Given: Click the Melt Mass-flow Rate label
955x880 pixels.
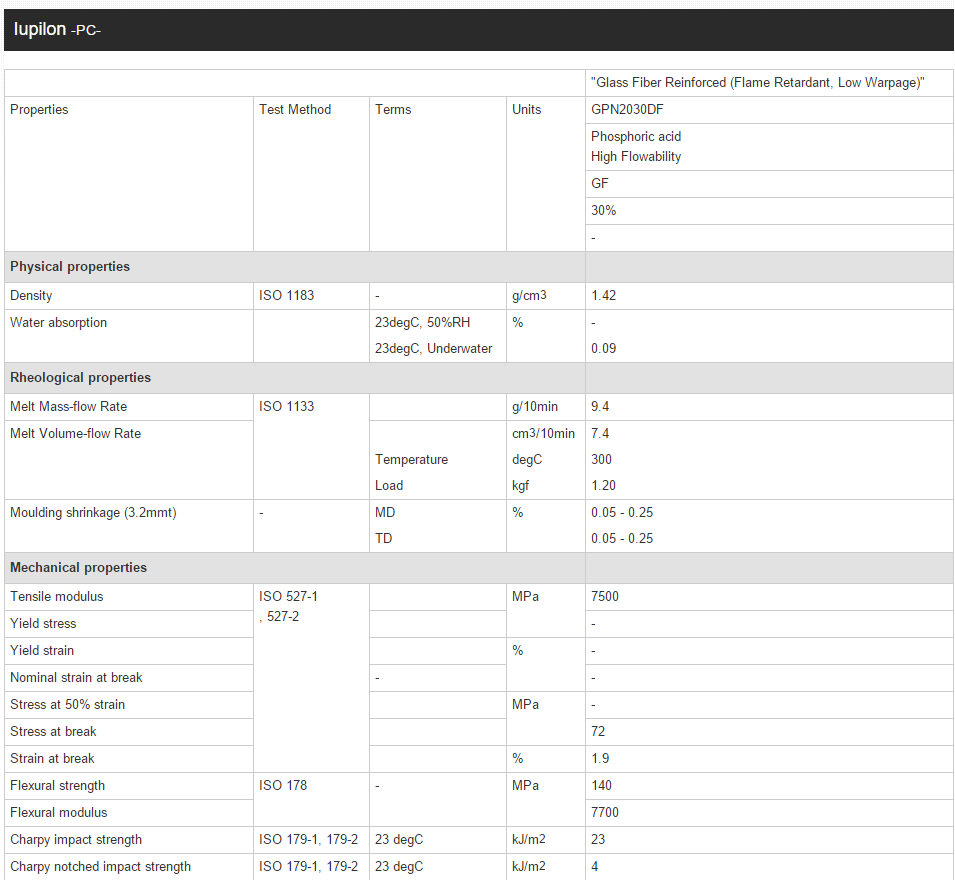Looking at the screenshot, I should (68, 406).
